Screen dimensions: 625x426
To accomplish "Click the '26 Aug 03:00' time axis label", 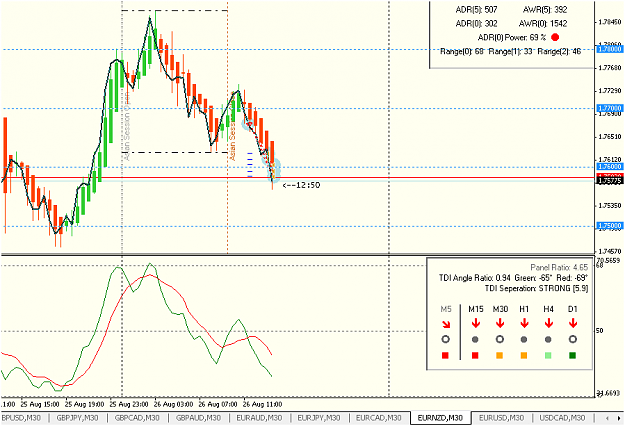I will (x=173, y=404).
